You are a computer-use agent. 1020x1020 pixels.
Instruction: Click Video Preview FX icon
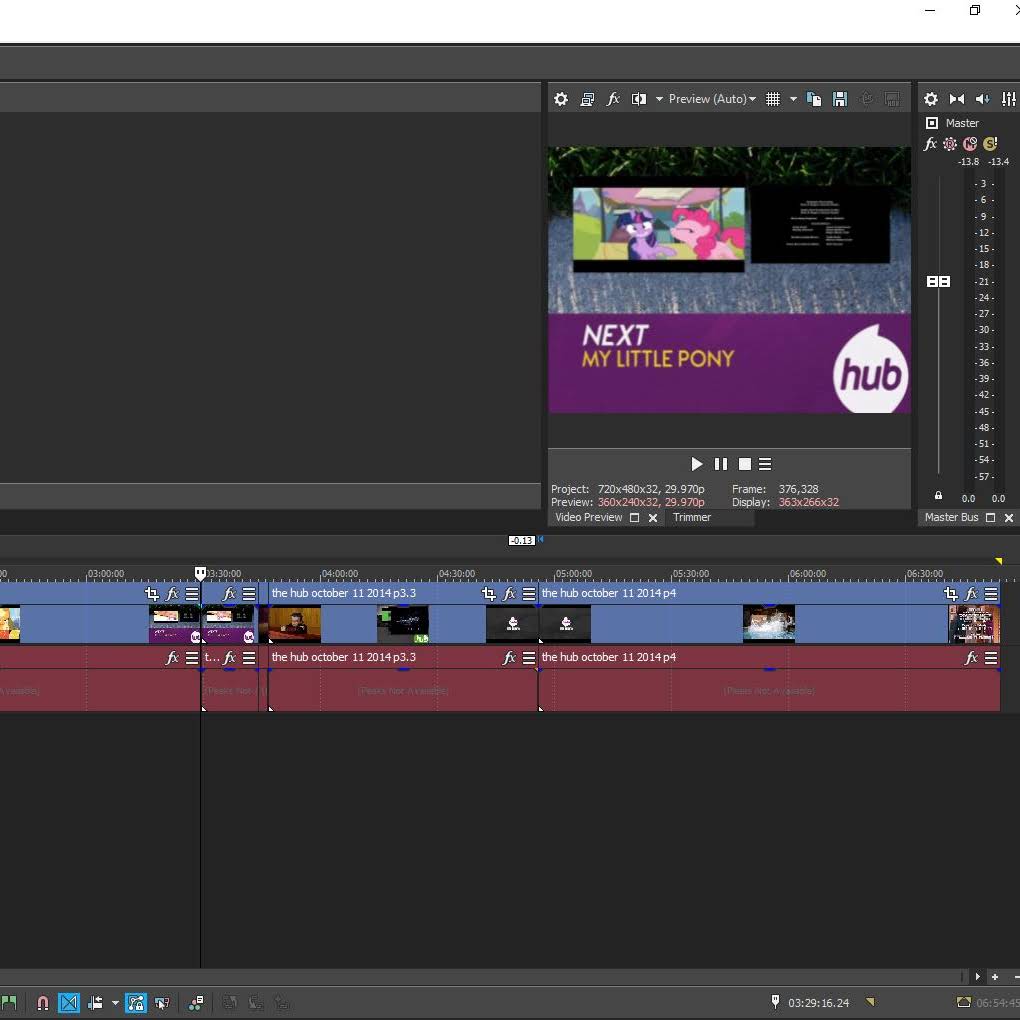point(613,99)
